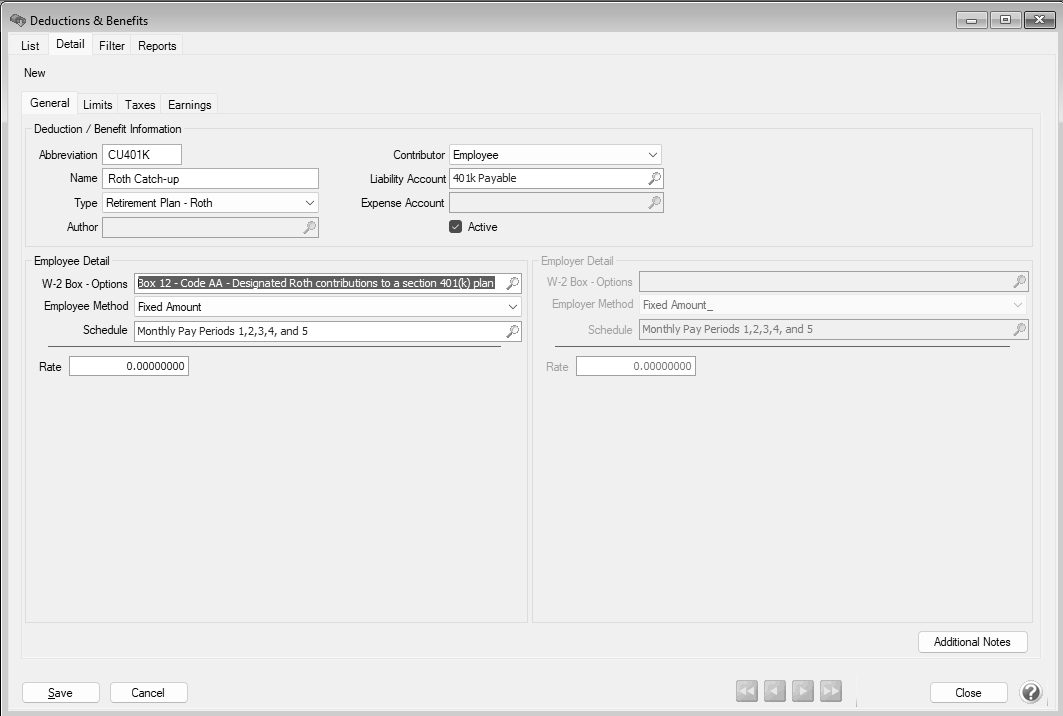Switch to the Limits tab
1063x716 pixels.
point(97,105)
